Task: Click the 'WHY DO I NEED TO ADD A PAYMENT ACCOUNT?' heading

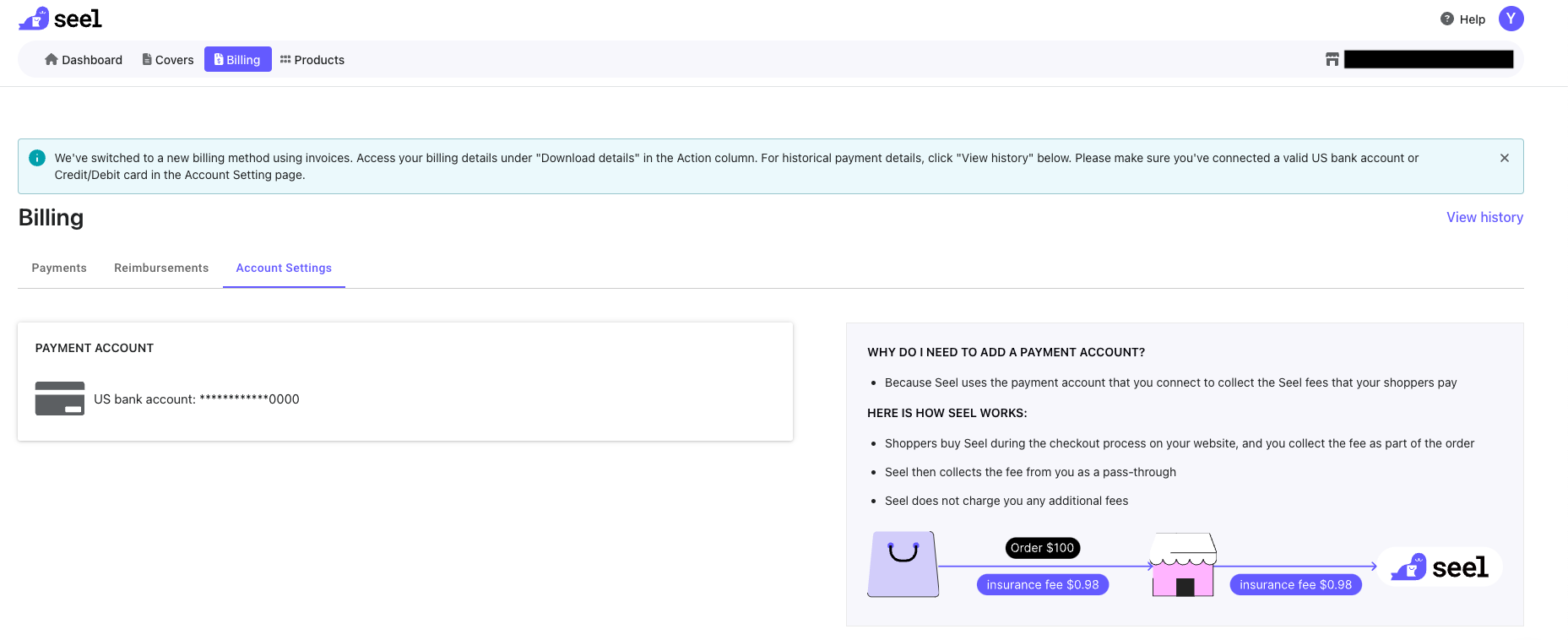Action: pyautogui.click(x=1006, y=352)
